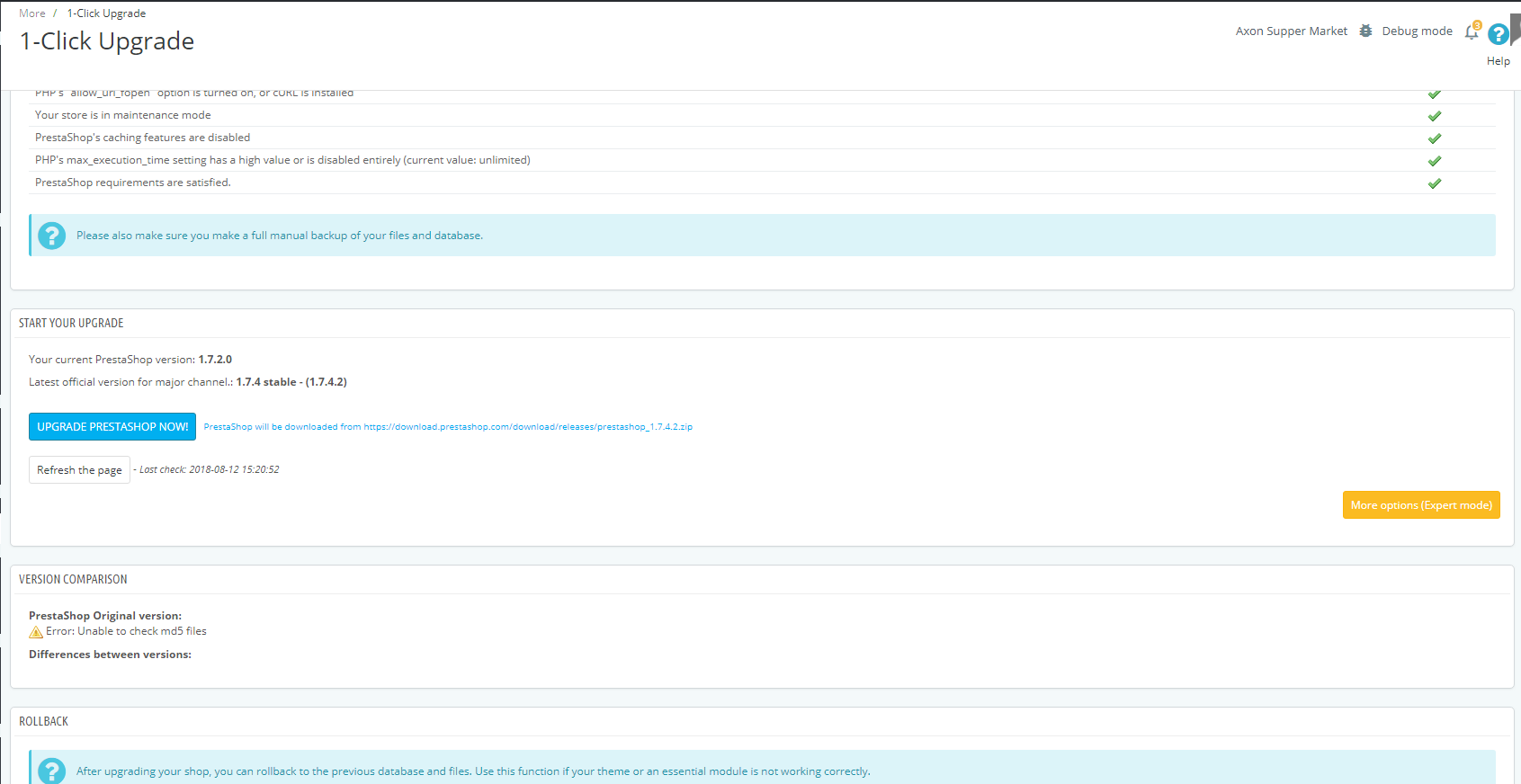Click 'Differences between versions:' label
Viewport: 1521px width, 784px height.
[110, 655]
